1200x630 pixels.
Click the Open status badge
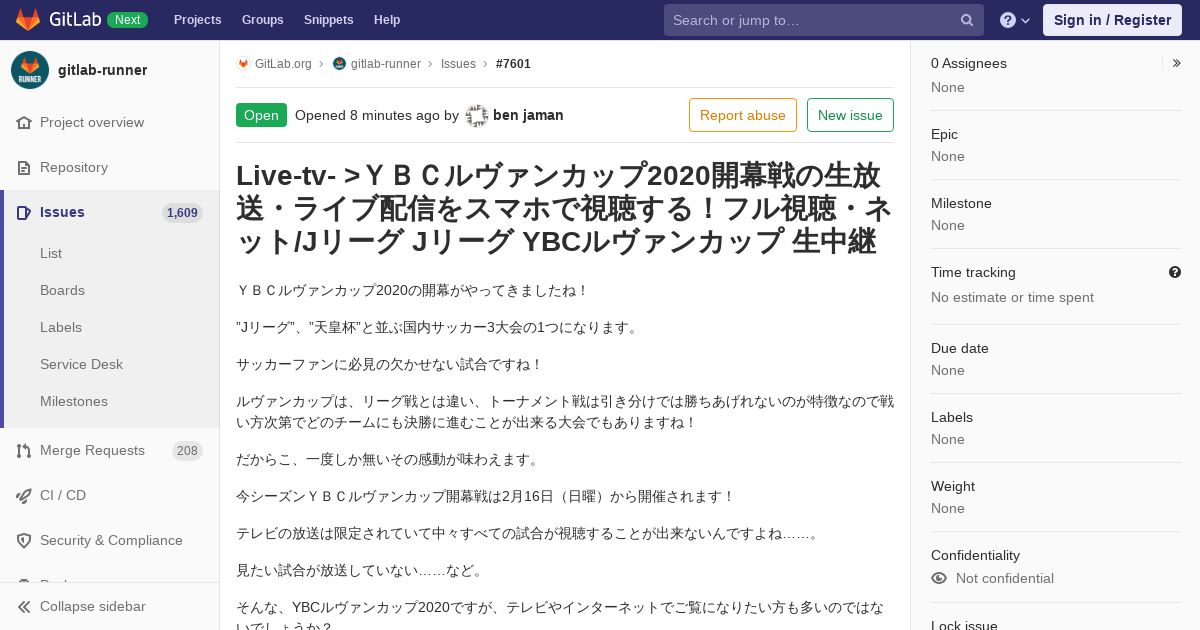261,115
